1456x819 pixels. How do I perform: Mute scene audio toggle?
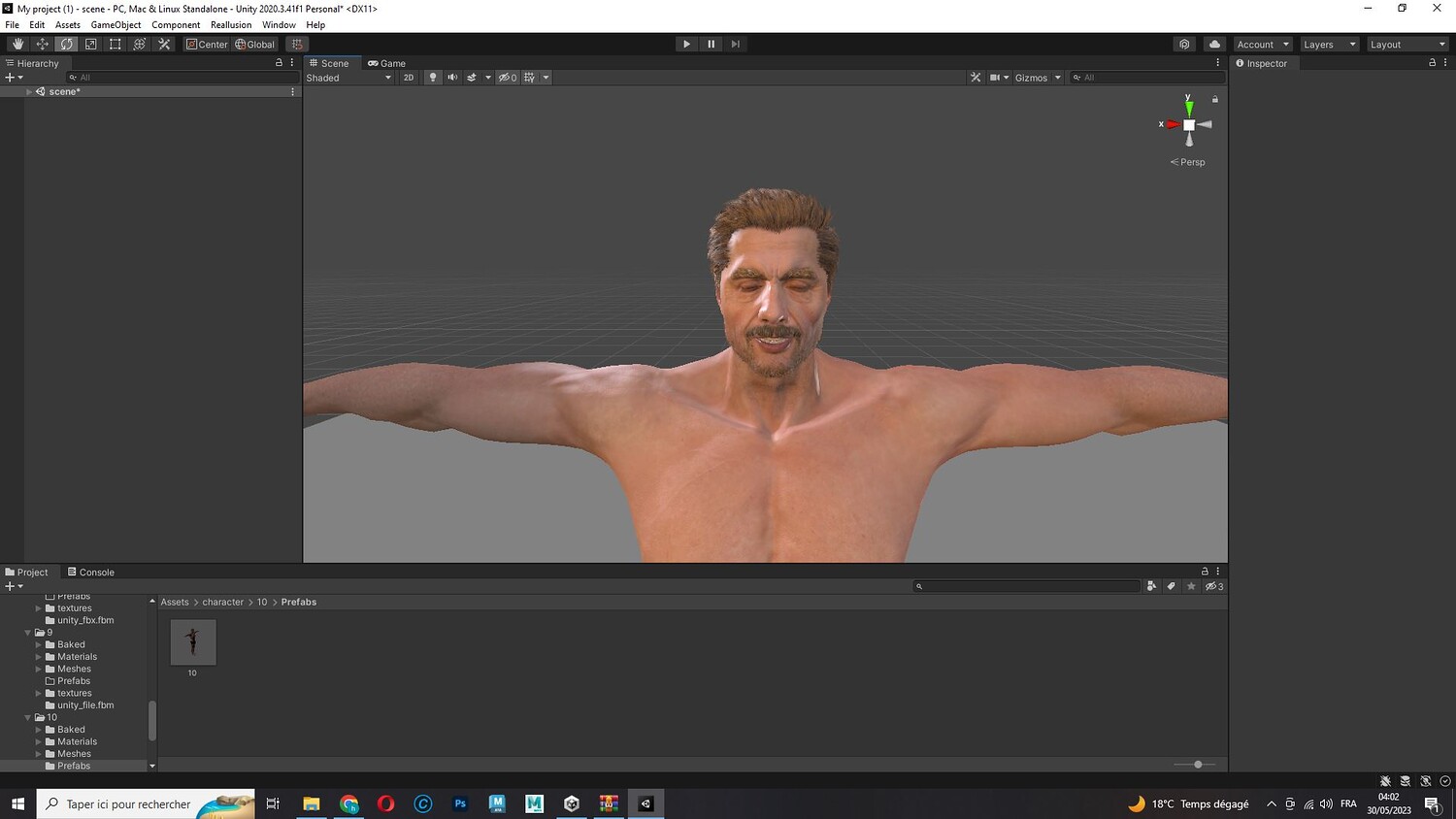pos(452,78)
